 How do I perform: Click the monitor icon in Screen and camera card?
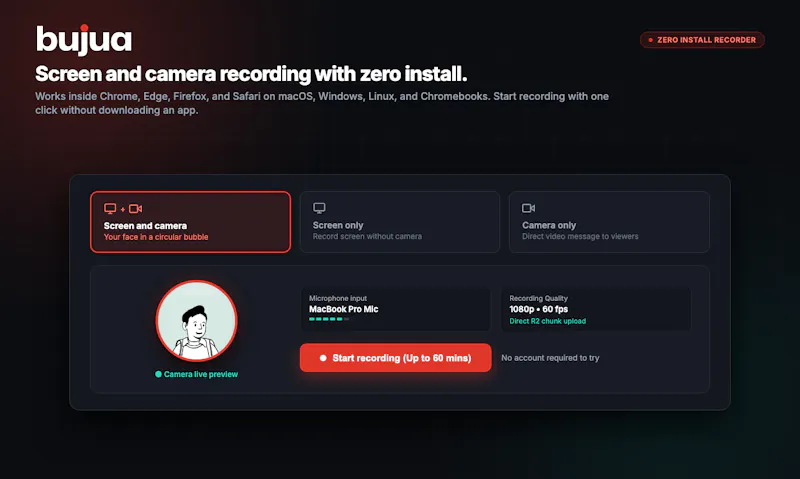(110, 209)
